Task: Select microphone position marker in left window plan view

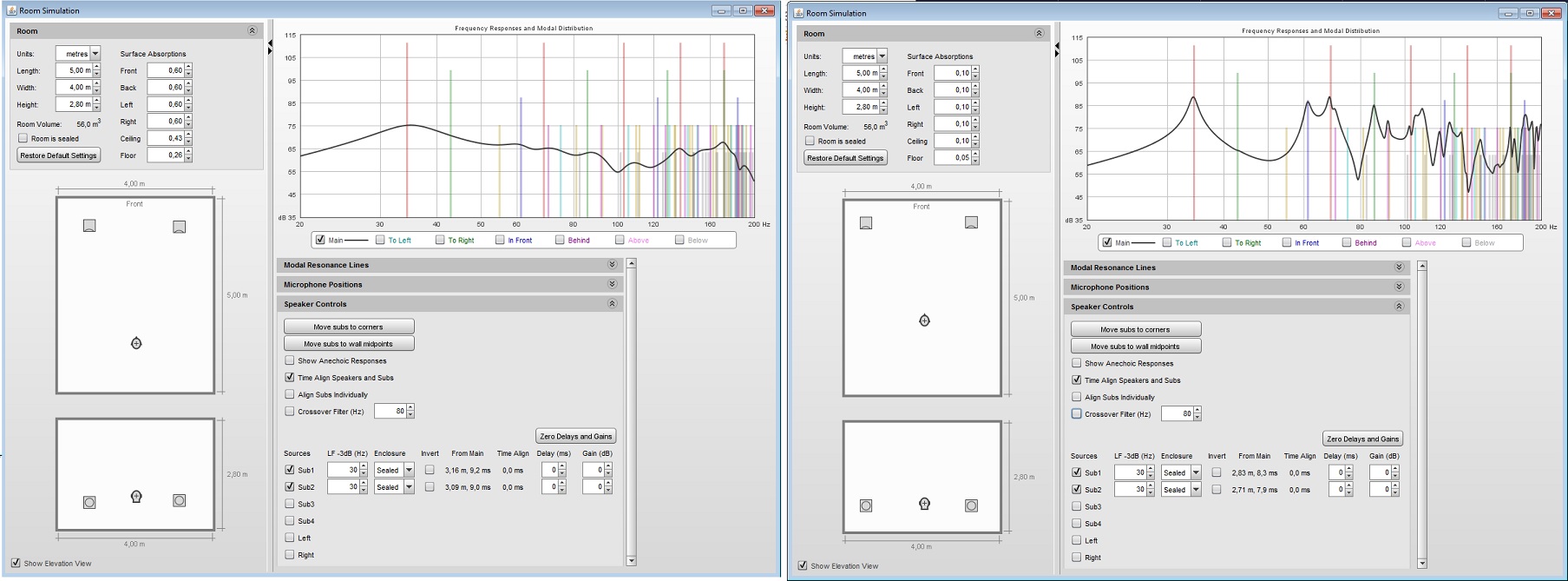Action: coord(136,343)
